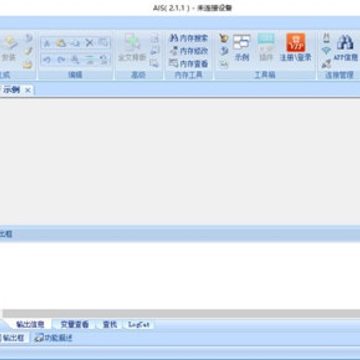Image resolution: width=360 pixels, height=360 pixels.
Task: Click the cut scissors icon in 编辑 group
Action: [x=47, y=43]
